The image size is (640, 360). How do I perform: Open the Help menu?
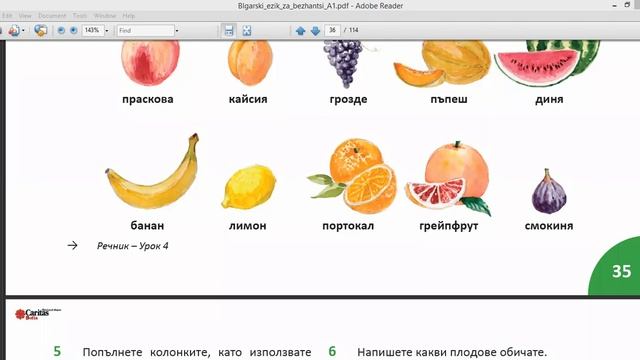[129, 16]
